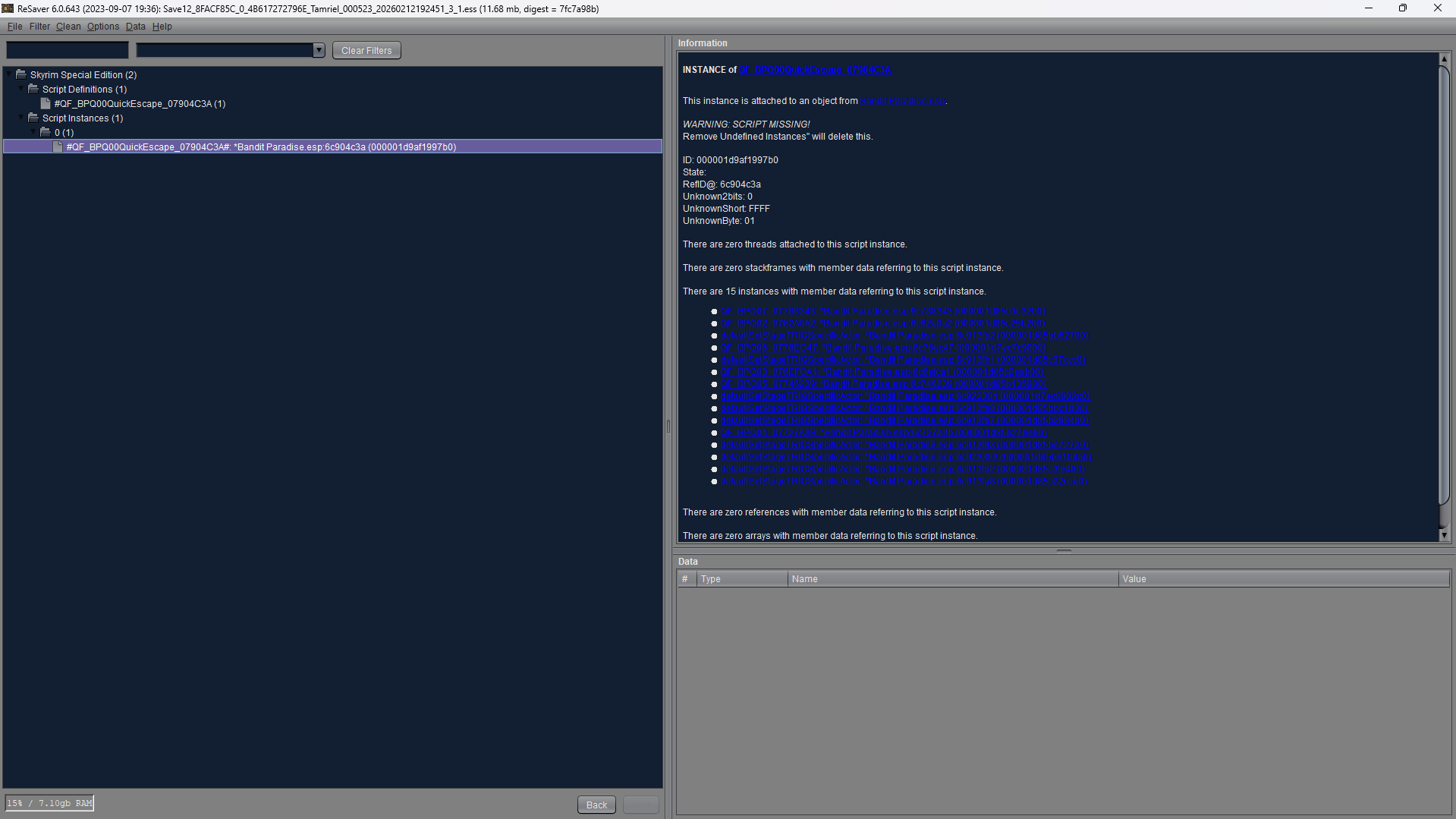Click the Clear Filters button

pyautogui.click(x=366, y=51)
